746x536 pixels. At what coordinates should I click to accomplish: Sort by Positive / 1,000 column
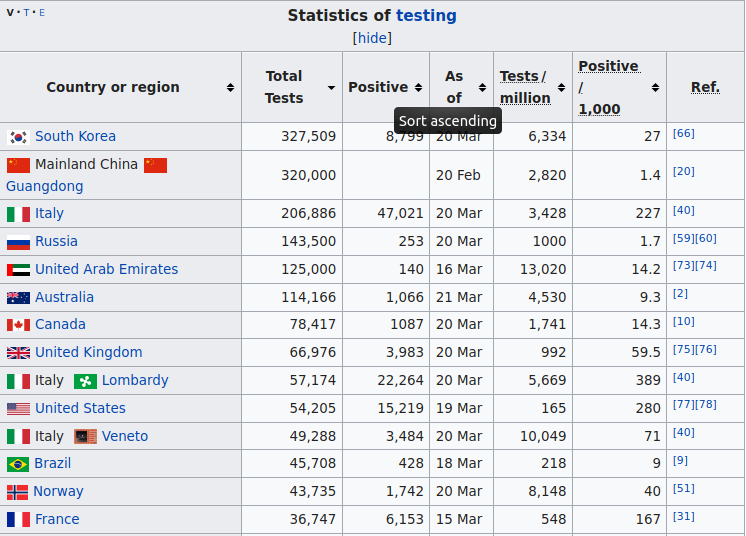point(655,88)
